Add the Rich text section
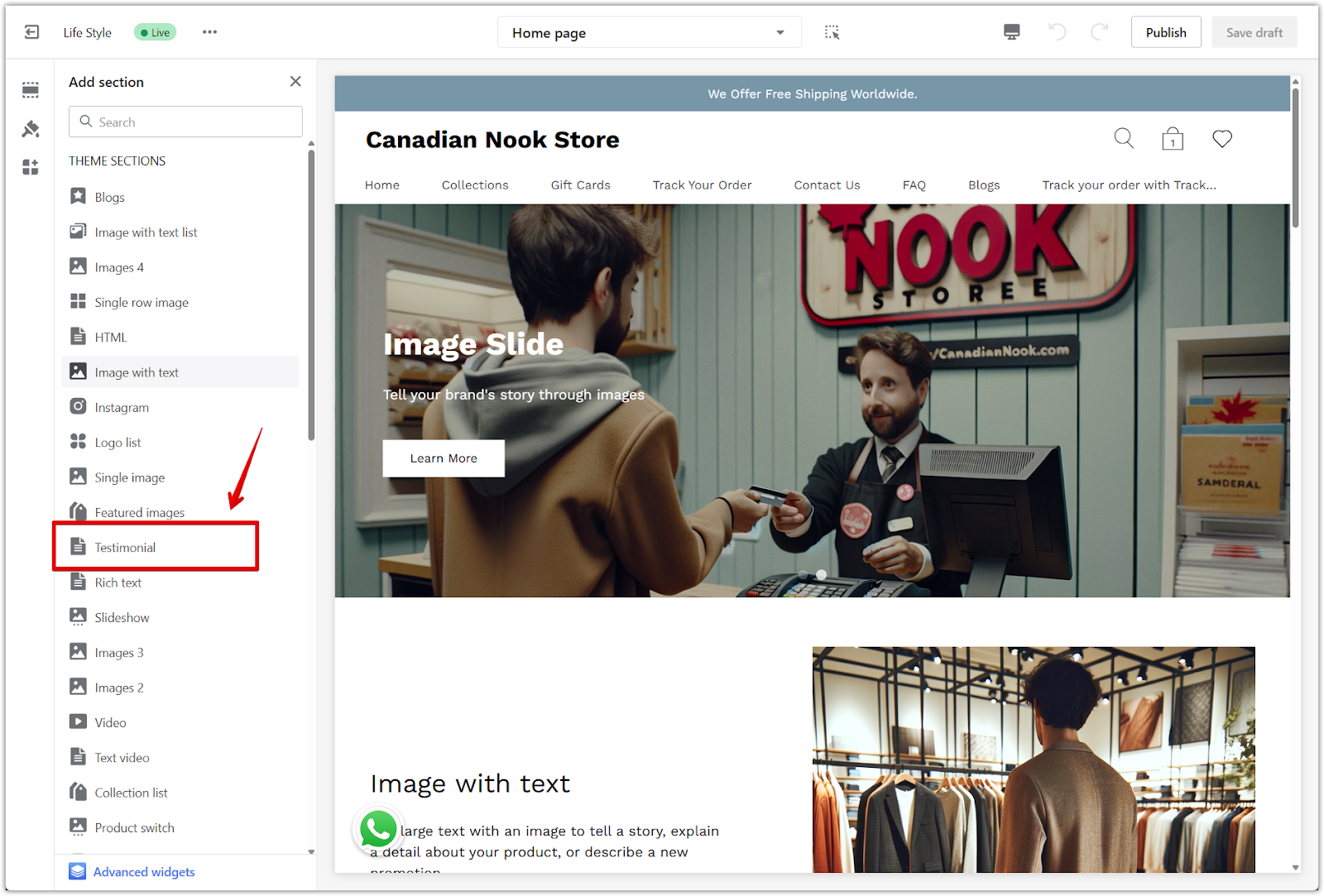This screenshot has width=1324, height=896. tap(180, 582)
